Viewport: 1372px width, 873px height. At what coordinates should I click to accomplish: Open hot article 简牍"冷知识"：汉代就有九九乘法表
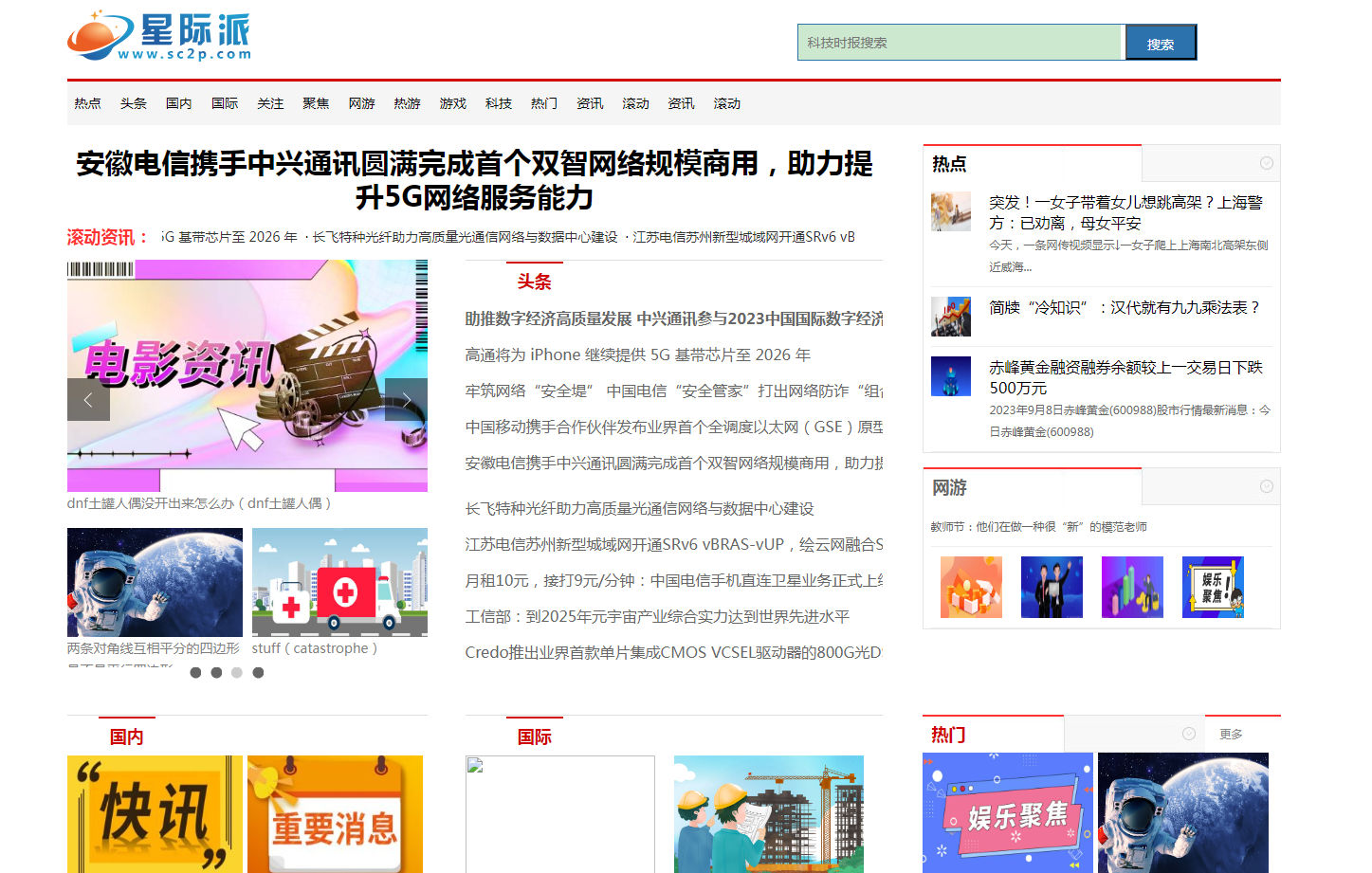(1125, 307)
